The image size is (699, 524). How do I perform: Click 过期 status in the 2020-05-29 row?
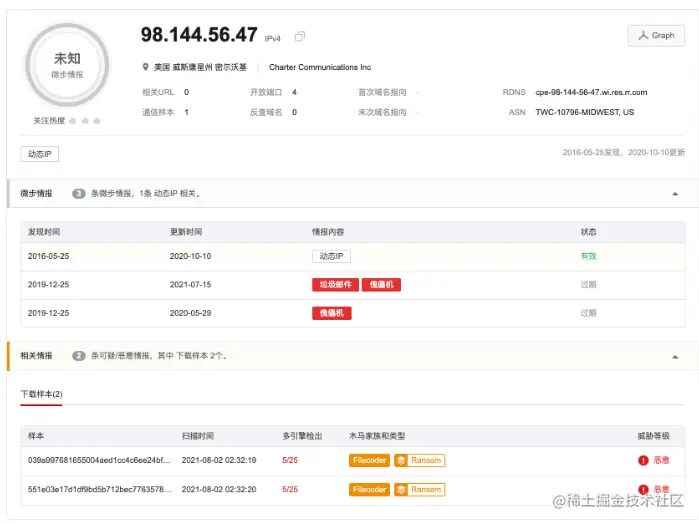pos(588,313)
